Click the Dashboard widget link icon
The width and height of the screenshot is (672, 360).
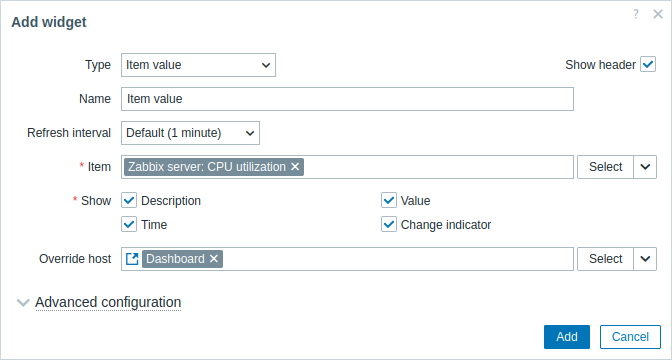132,259
